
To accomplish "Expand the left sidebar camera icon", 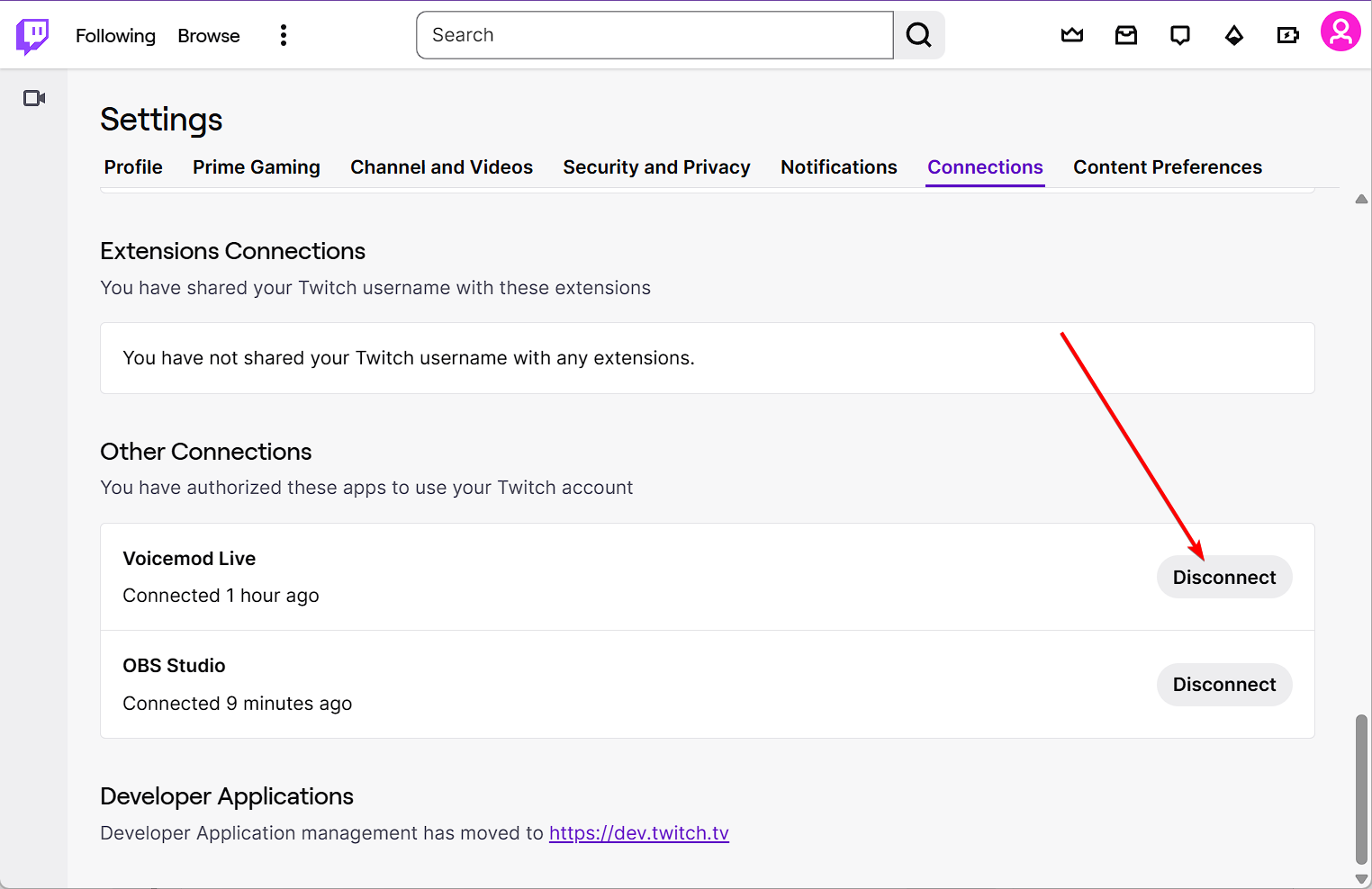I will tap(34, 98).
